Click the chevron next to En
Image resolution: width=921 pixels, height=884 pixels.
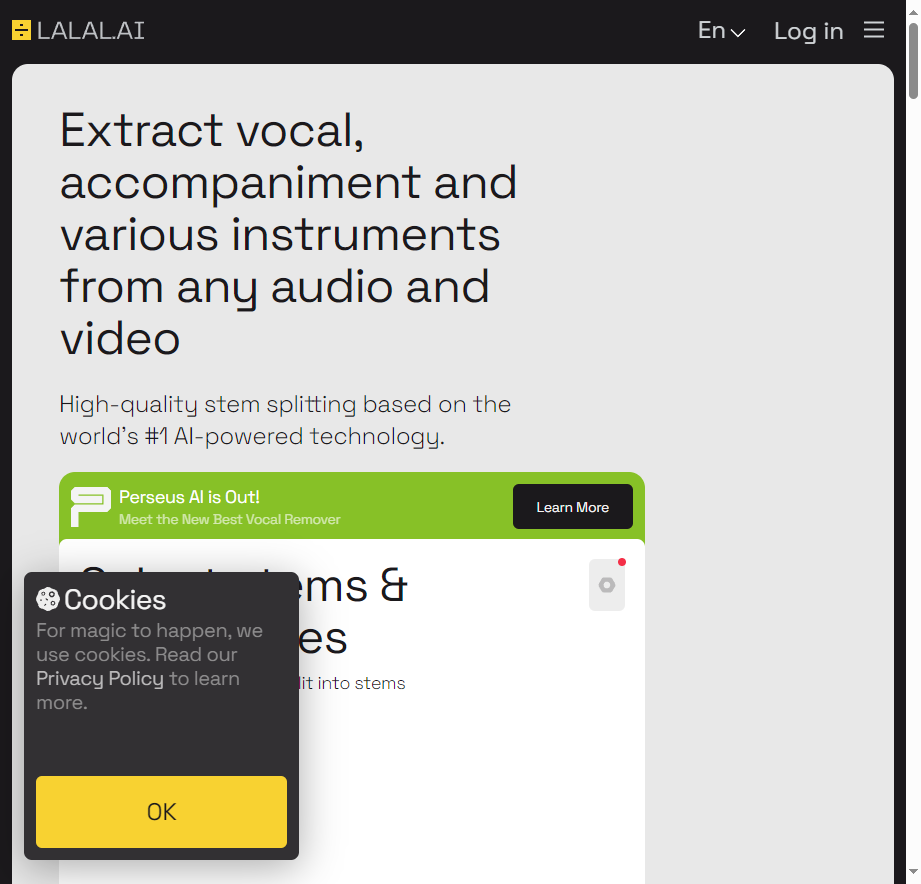(x=738, y=33)
